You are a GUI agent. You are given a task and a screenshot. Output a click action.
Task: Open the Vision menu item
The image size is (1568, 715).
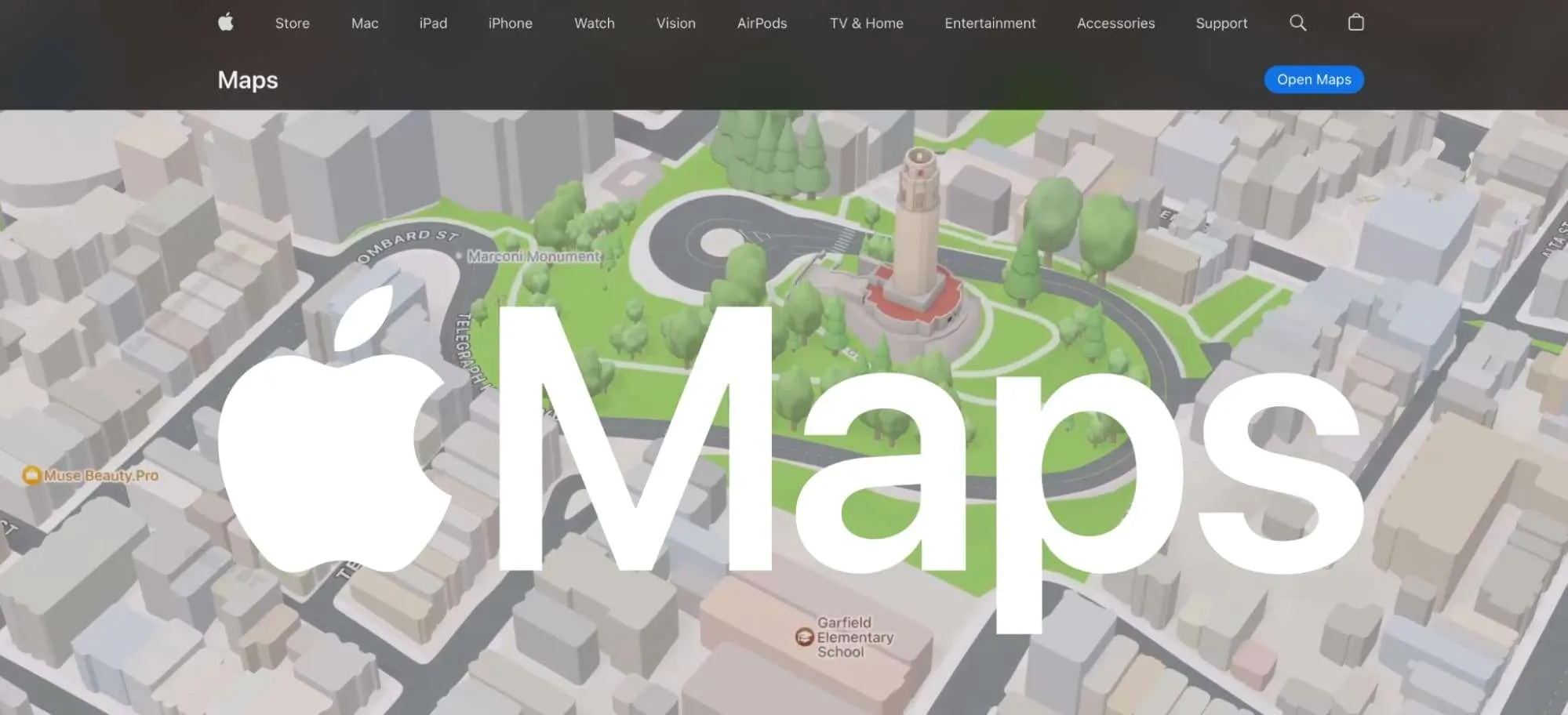pyautogui.click(x=676, y=24)
